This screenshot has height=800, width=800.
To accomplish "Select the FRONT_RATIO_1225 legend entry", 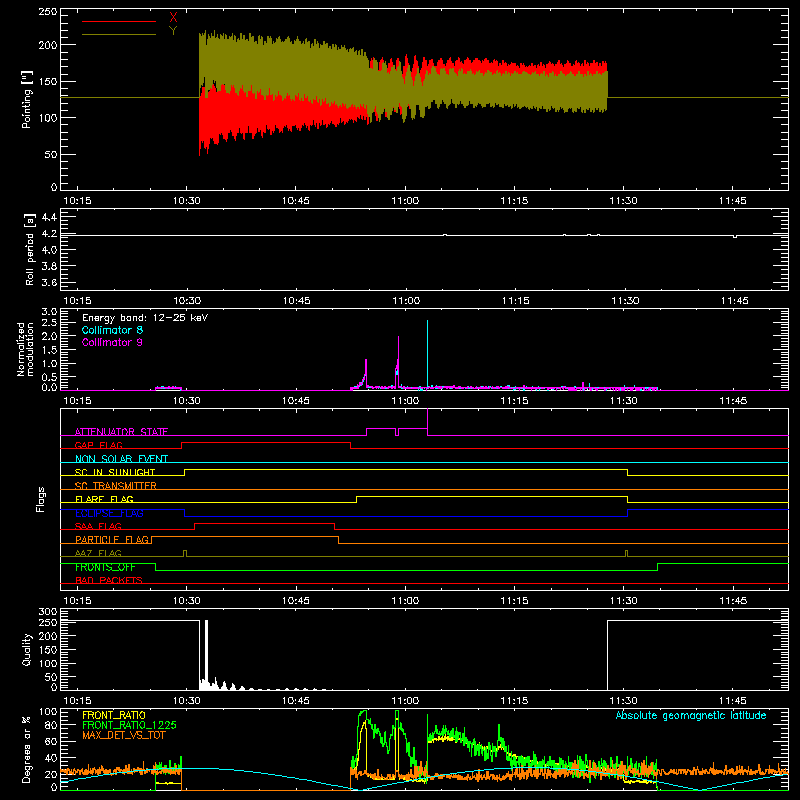I will pos(130,725).
